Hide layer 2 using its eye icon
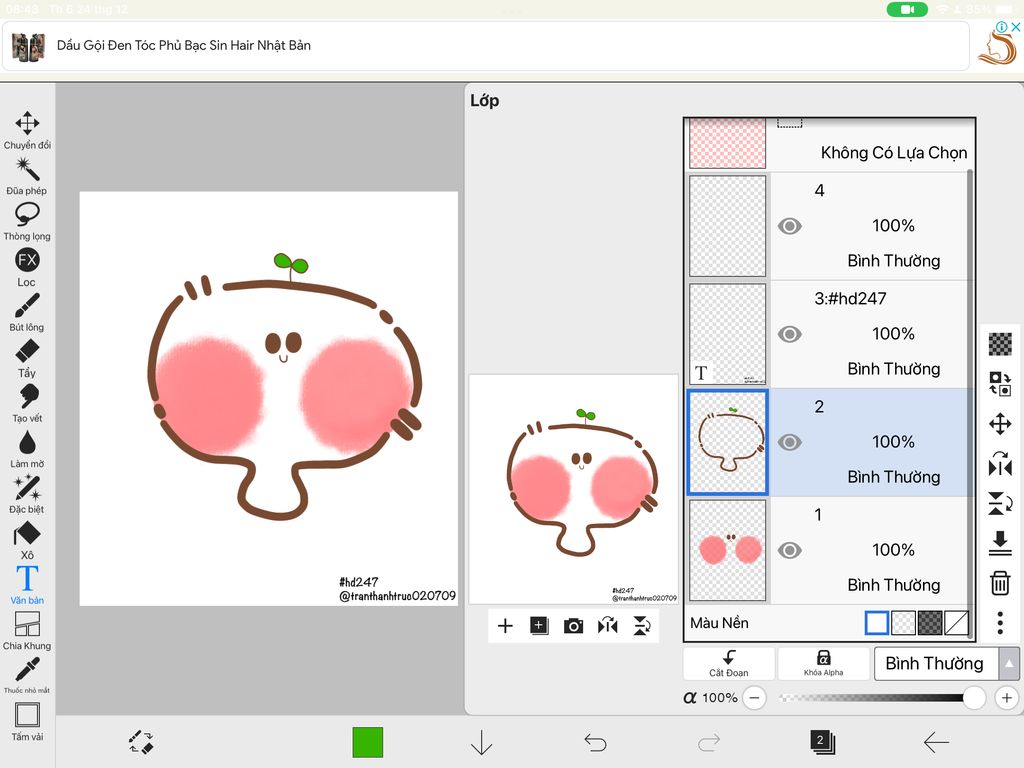Screen dimensions: 1024x768 point(790,442)
